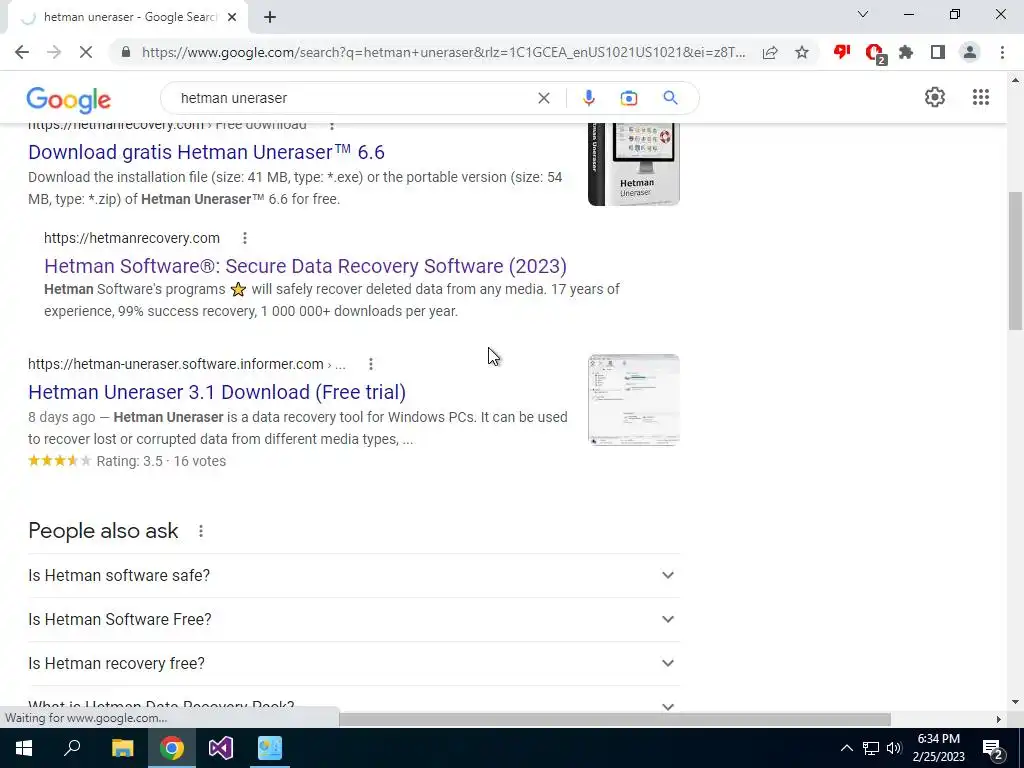Stop loading the page
The height and width of the screenshot is (768, 1024).
coord(86,52)
